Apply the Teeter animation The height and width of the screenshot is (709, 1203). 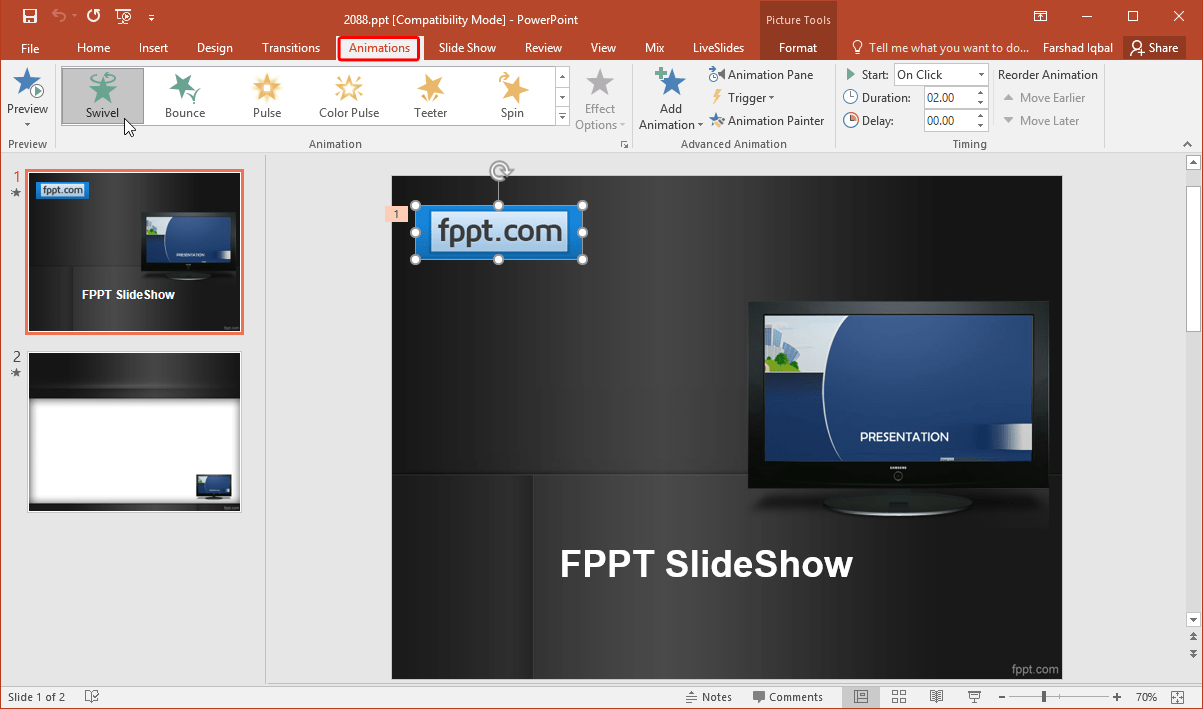(430, 95)
